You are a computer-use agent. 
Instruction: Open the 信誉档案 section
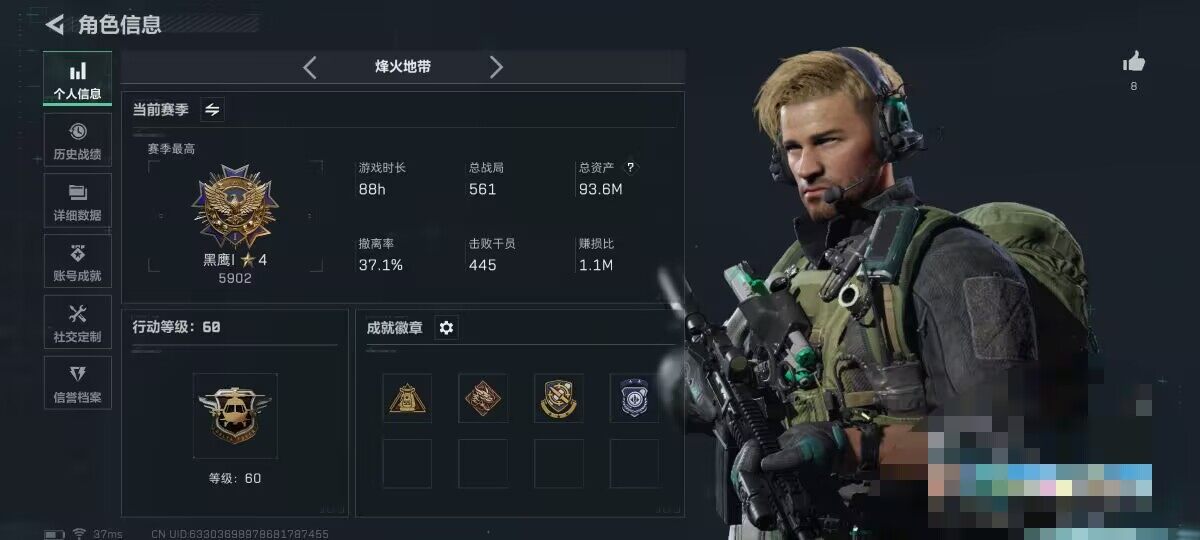[77, 384]
